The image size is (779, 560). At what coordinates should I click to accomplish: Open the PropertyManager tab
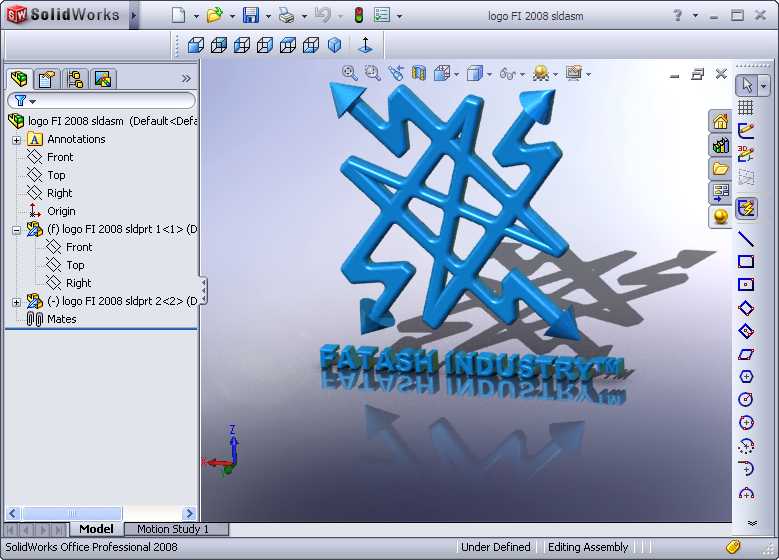[47, 79]
